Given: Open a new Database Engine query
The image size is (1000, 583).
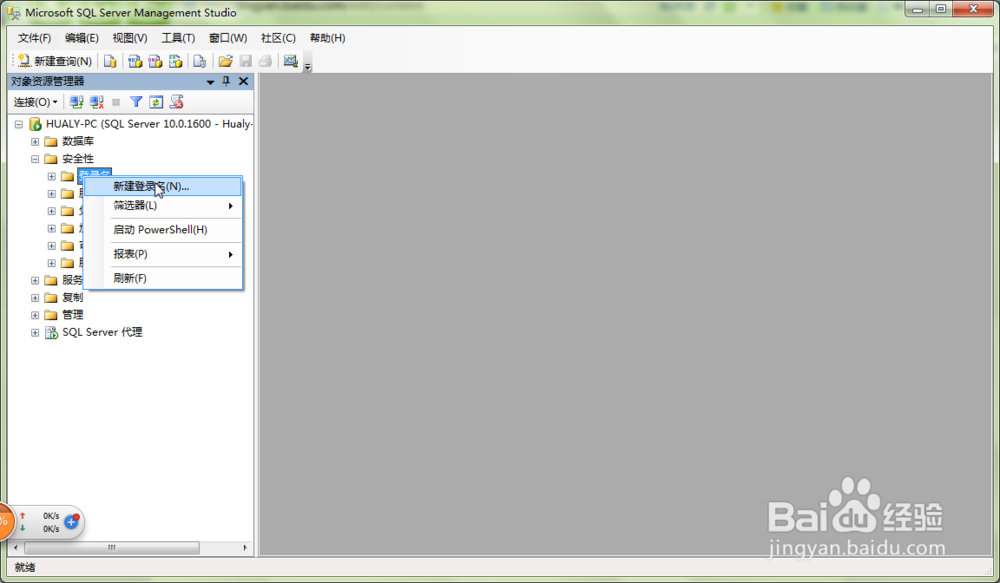Looking at the screenshot, I should tap(109, 61).
